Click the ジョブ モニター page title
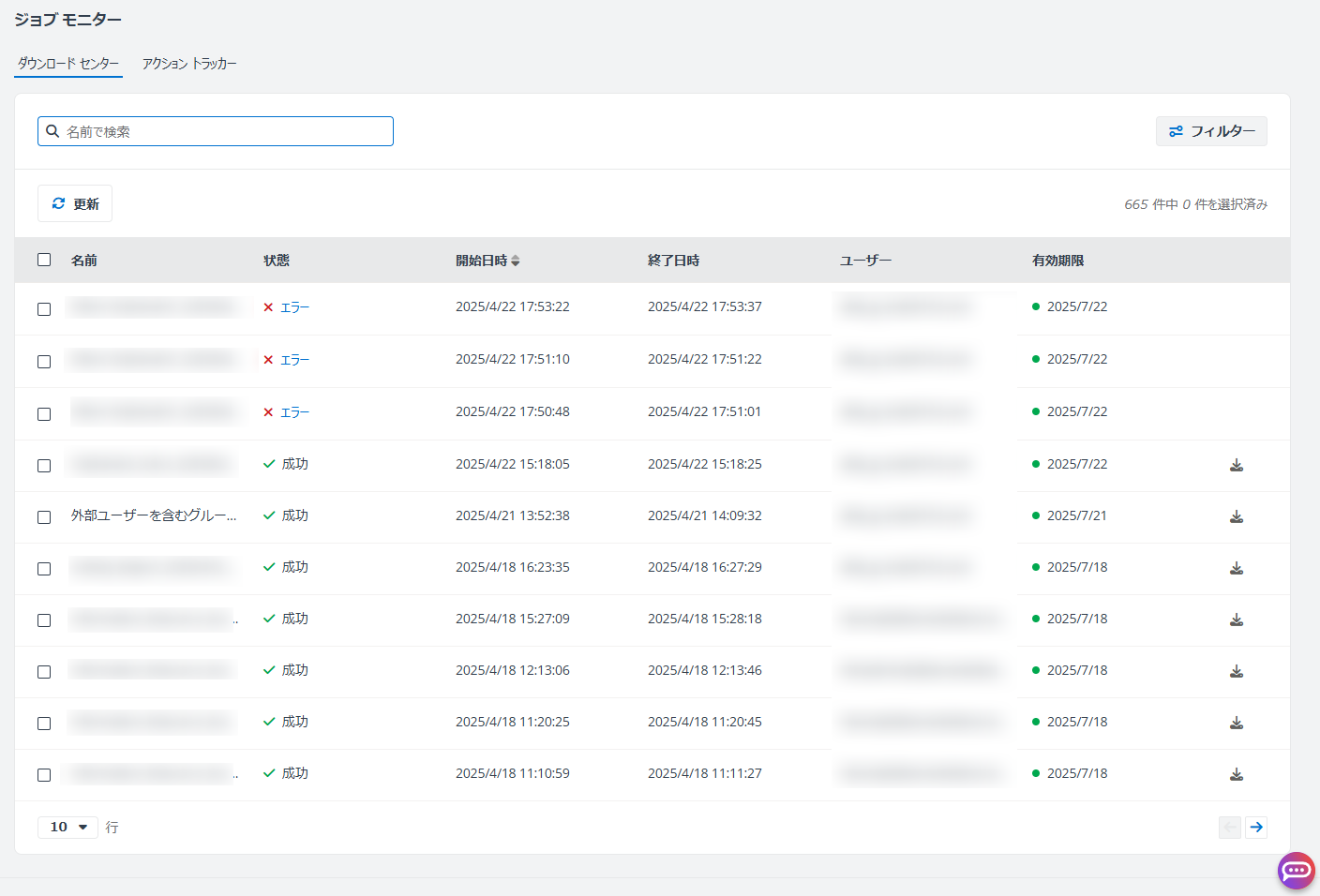Screen dimensions: 1320x896 67,20
